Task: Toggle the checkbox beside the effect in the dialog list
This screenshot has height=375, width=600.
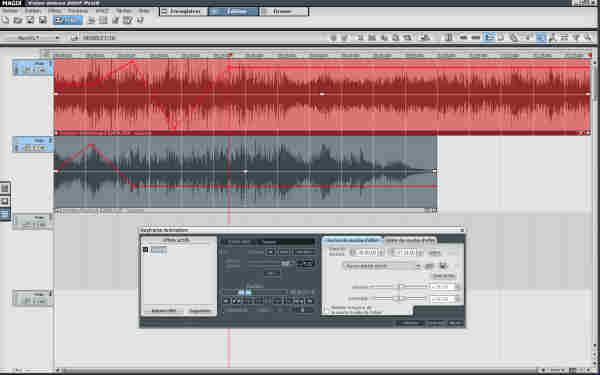Action: [x=145, y=250]
